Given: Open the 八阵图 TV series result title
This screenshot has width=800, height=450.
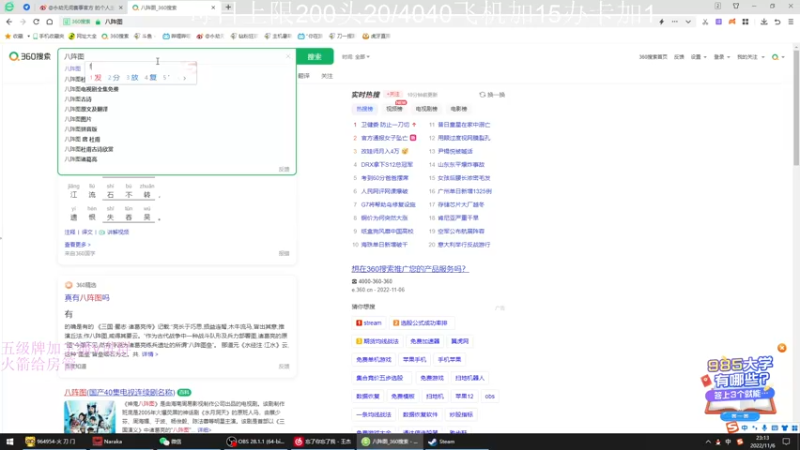Looking at the screenshot, I should [x=119, y=392].
